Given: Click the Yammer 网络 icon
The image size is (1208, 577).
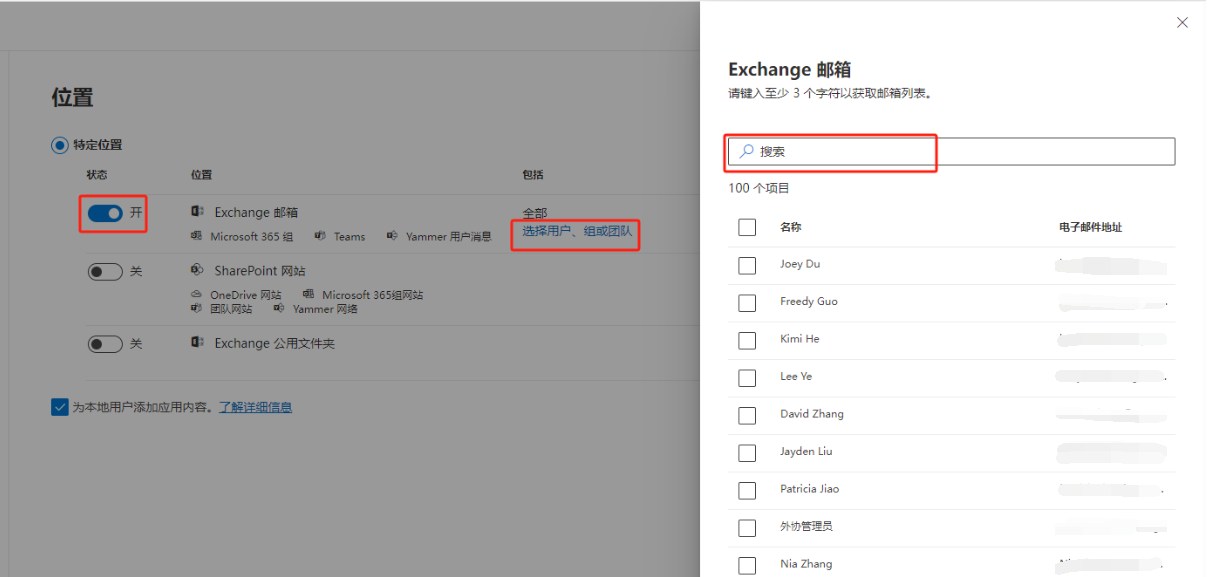Looking at the screenshot, I should tap(279, 309).
